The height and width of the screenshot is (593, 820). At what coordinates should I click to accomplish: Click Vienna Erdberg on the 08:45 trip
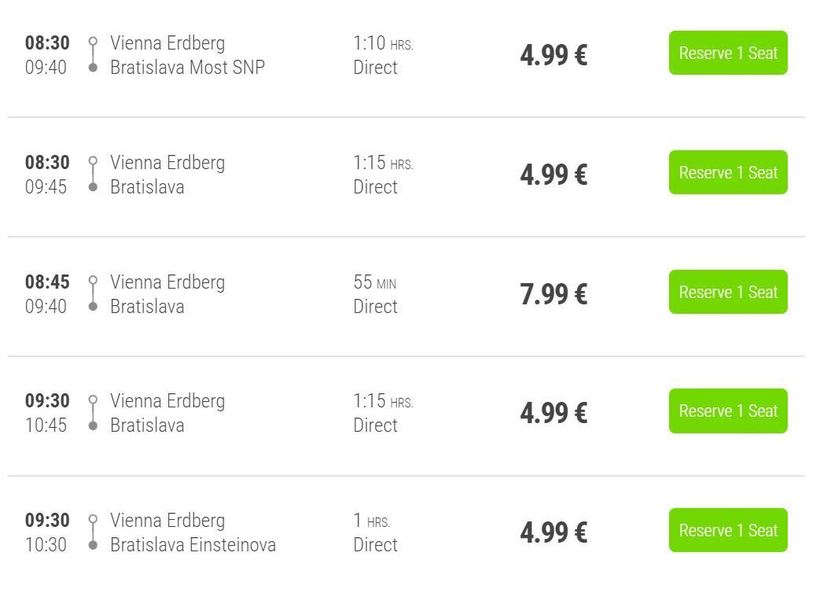pos(167,282)
